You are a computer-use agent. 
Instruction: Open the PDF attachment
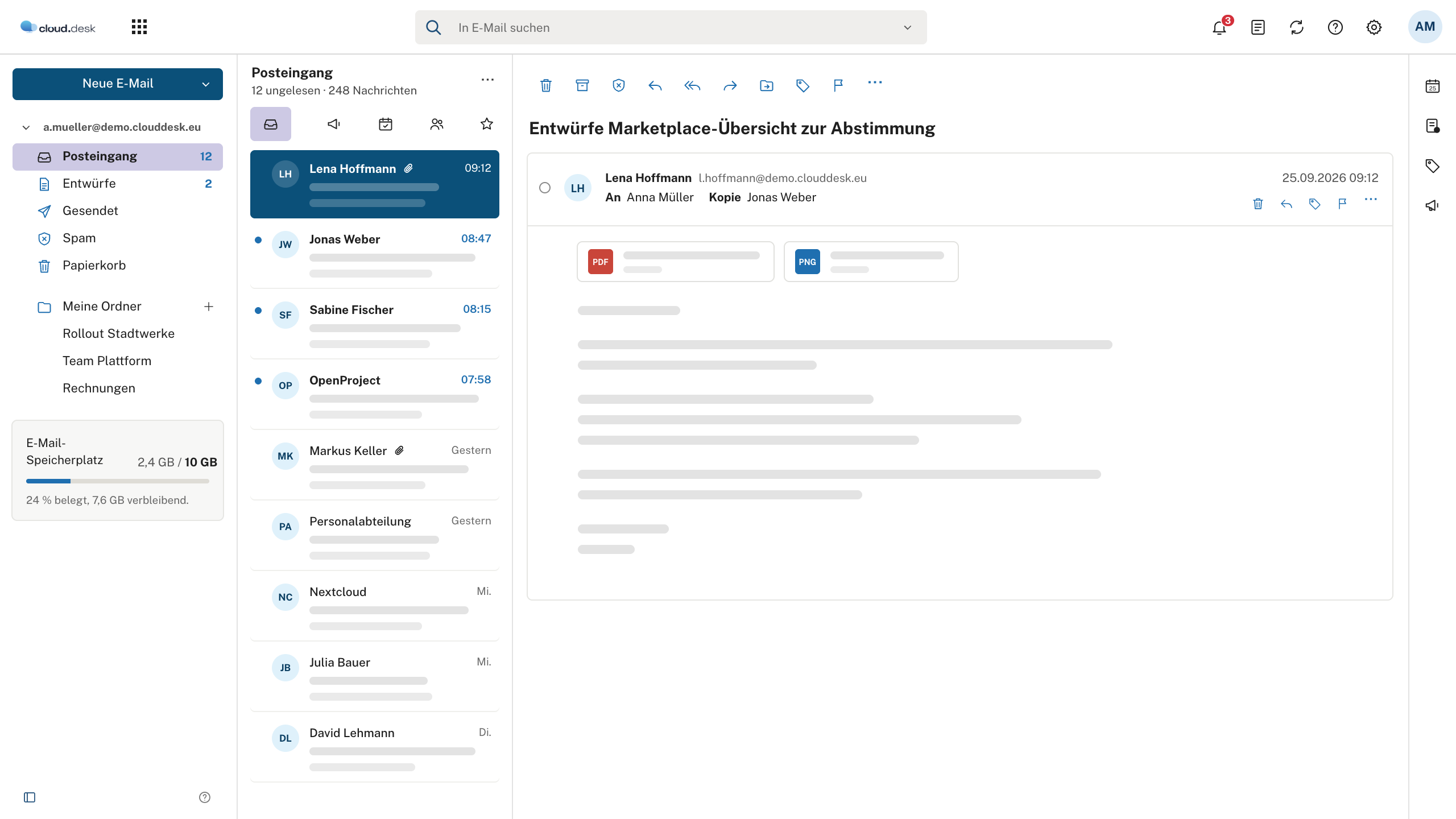pyautogui.click(x=676, y=262)
